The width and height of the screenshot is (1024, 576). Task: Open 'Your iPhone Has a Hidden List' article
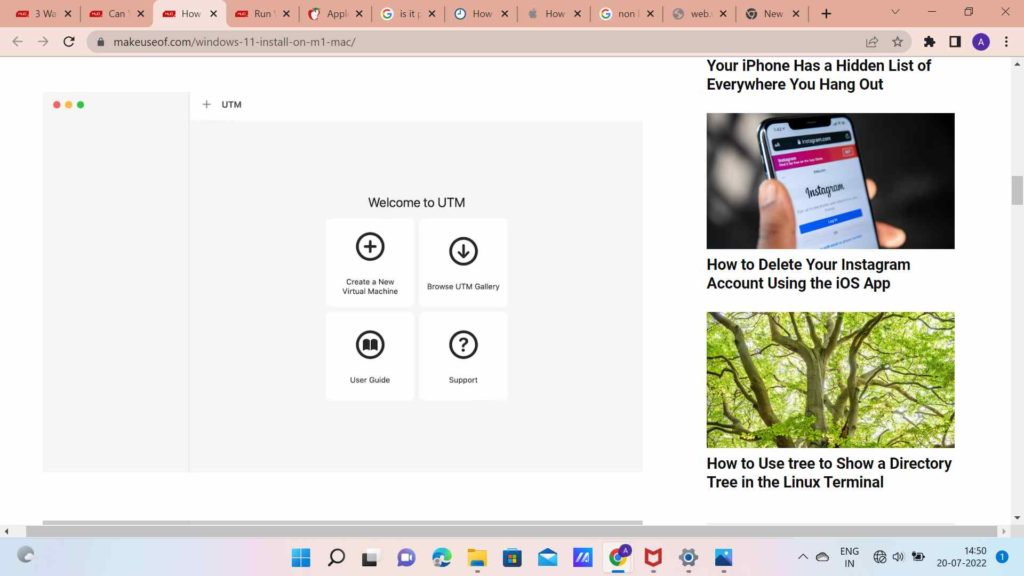[x=818, y=75]
